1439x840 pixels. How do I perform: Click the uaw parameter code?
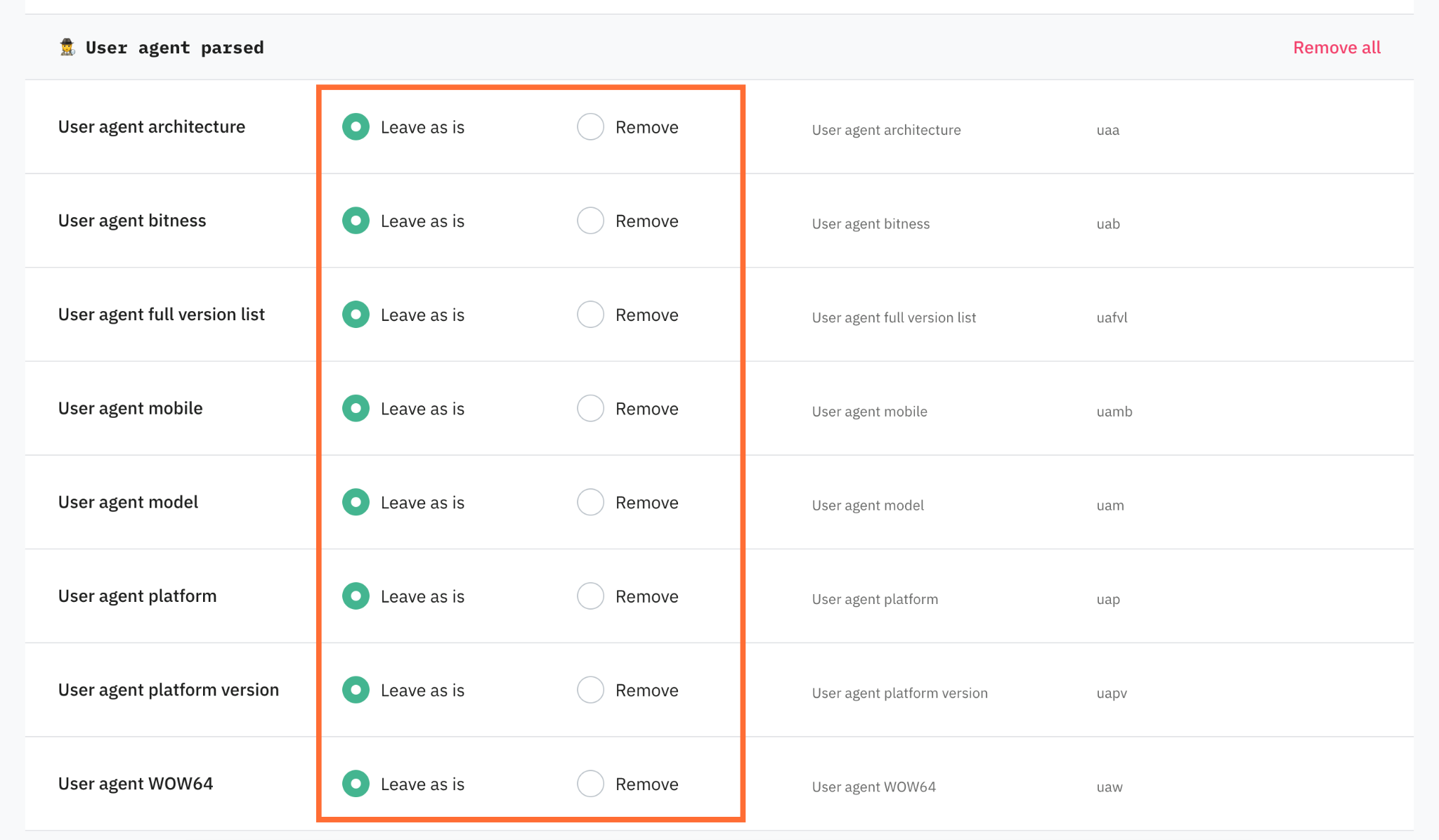pos(1109,787)
